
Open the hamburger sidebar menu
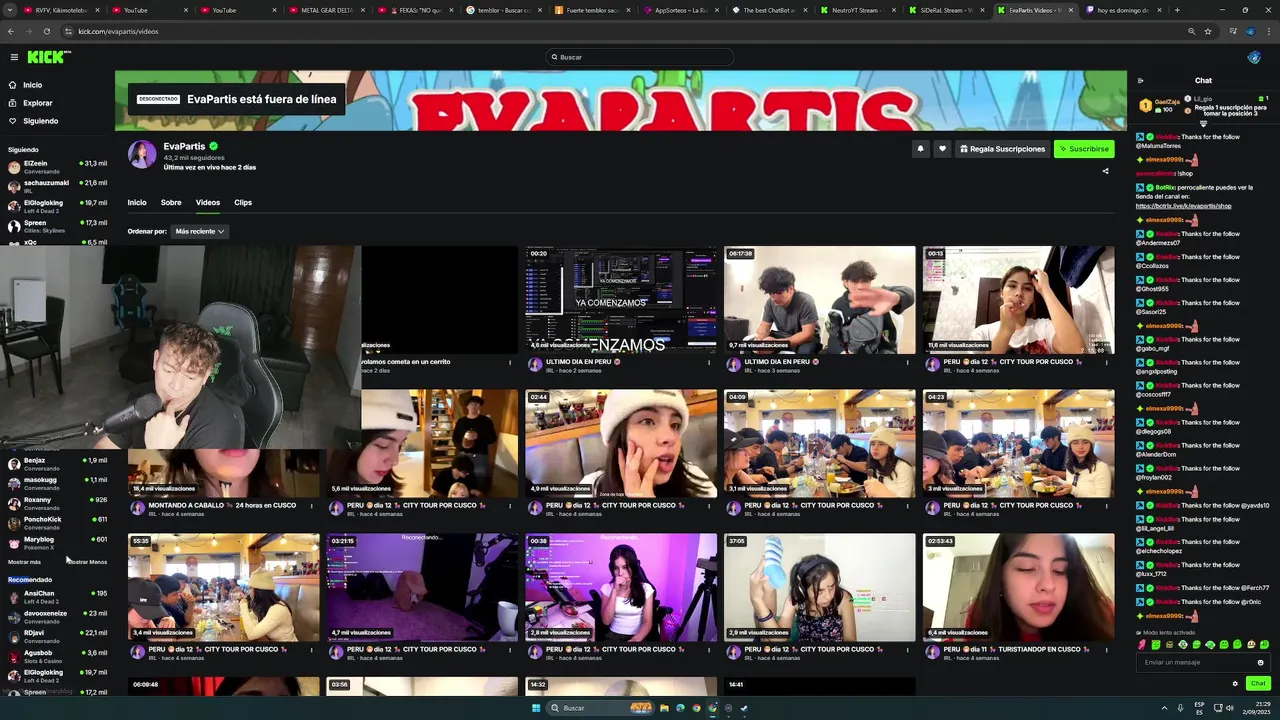pyautogui.click(x=14, y=57)
